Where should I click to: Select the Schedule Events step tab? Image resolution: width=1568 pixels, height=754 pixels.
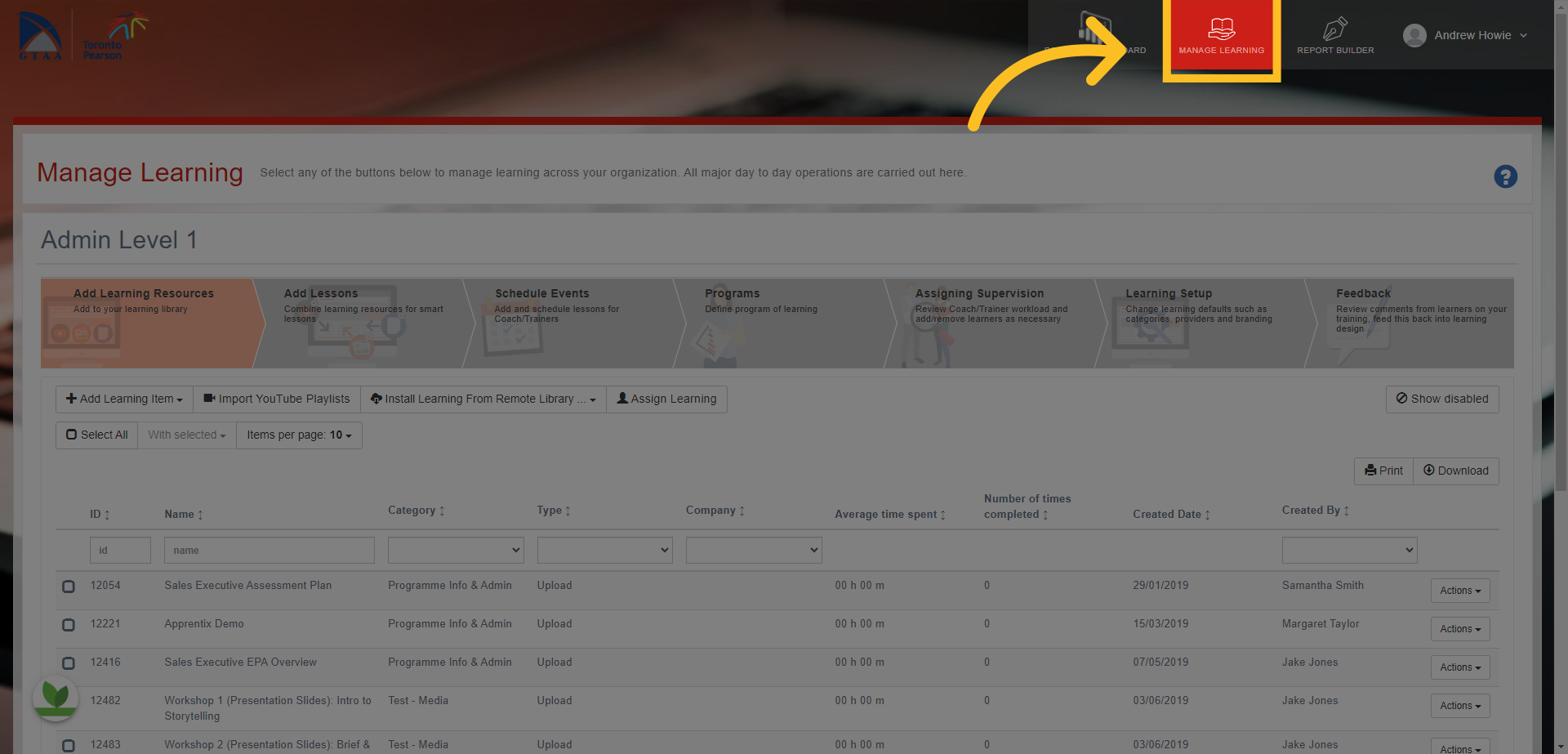pos(575,323)
